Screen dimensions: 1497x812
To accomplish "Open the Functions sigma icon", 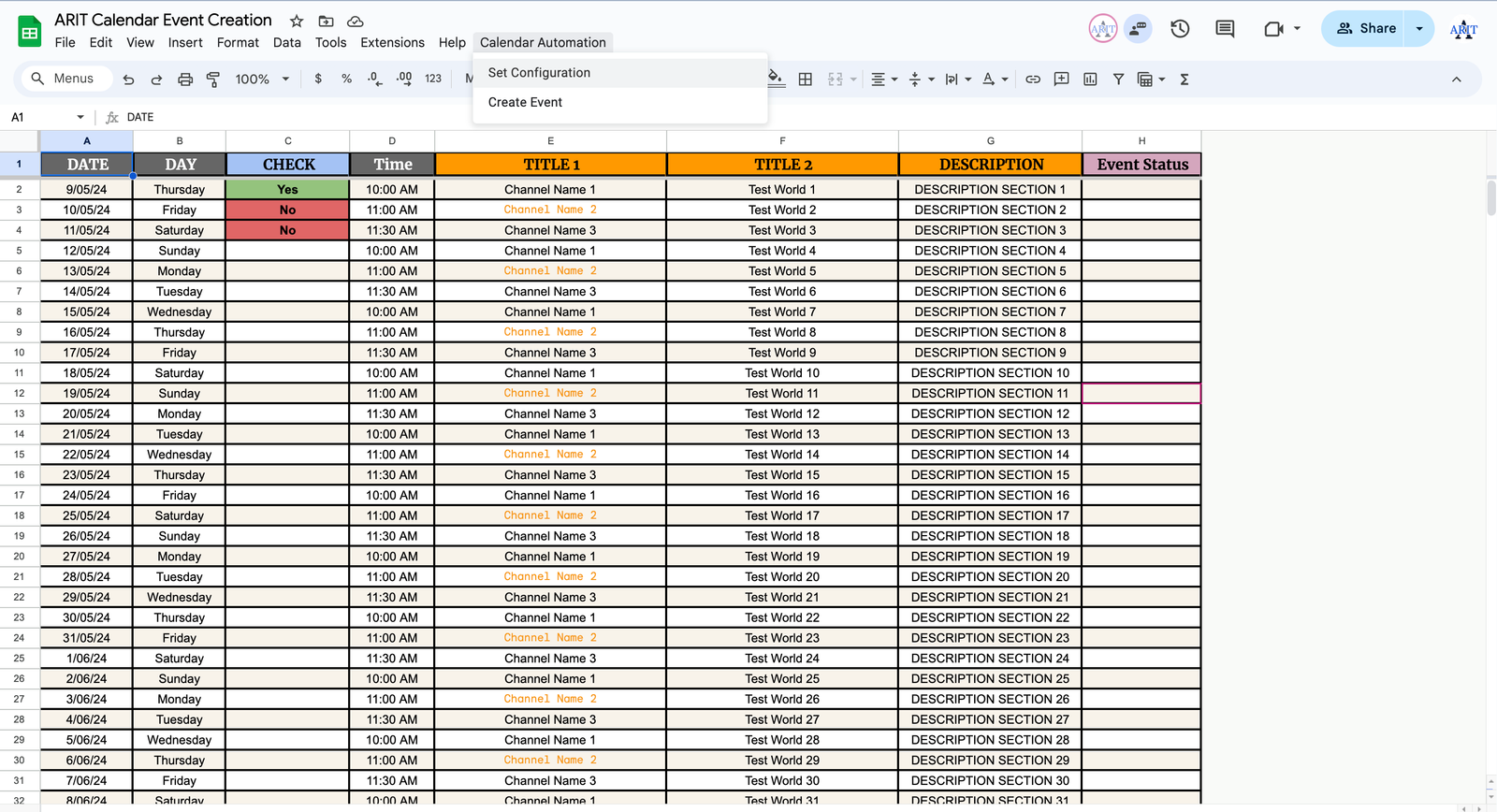I will point(1185,80).
